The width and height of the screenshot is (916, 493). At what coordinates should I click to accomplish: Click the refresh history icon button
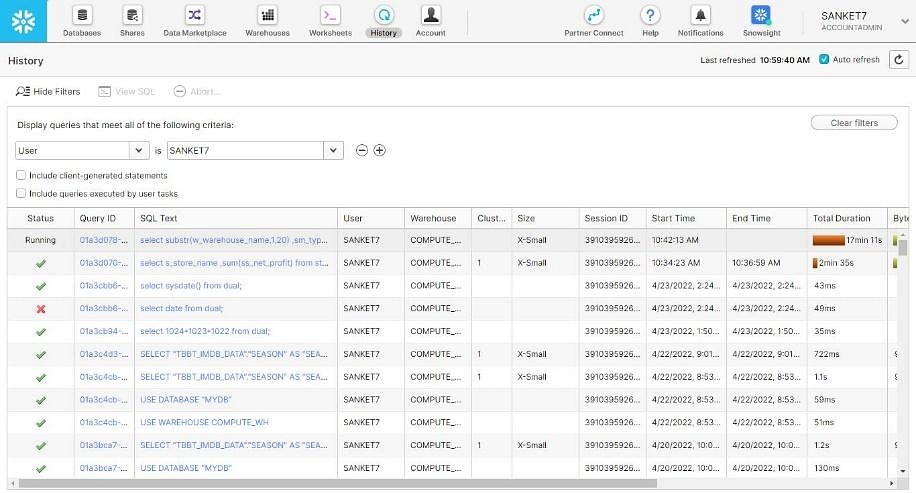point(898,60)
